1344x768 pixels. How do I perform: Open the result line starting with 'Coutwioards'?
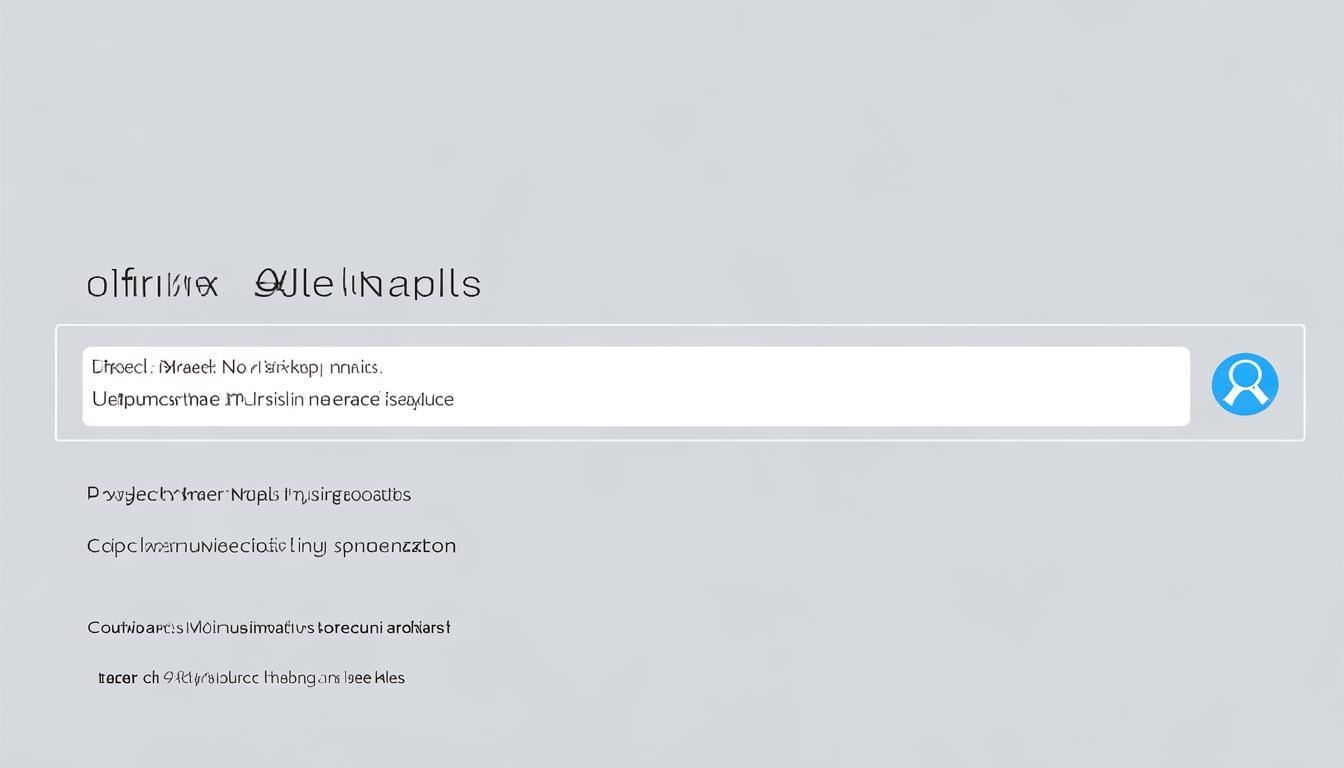point(268,628)
